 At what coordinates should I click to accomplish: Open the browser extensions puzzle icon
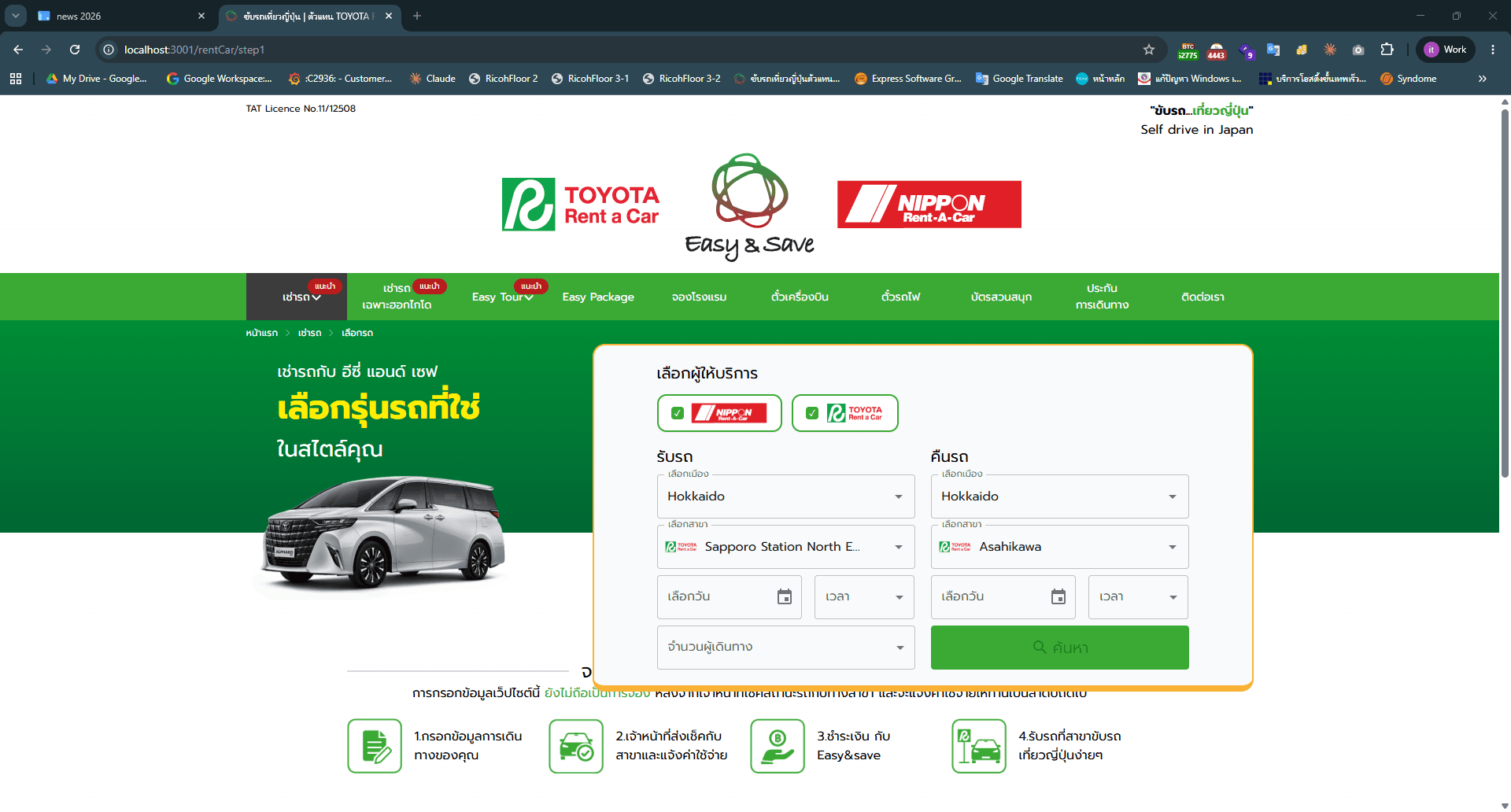1387,50
